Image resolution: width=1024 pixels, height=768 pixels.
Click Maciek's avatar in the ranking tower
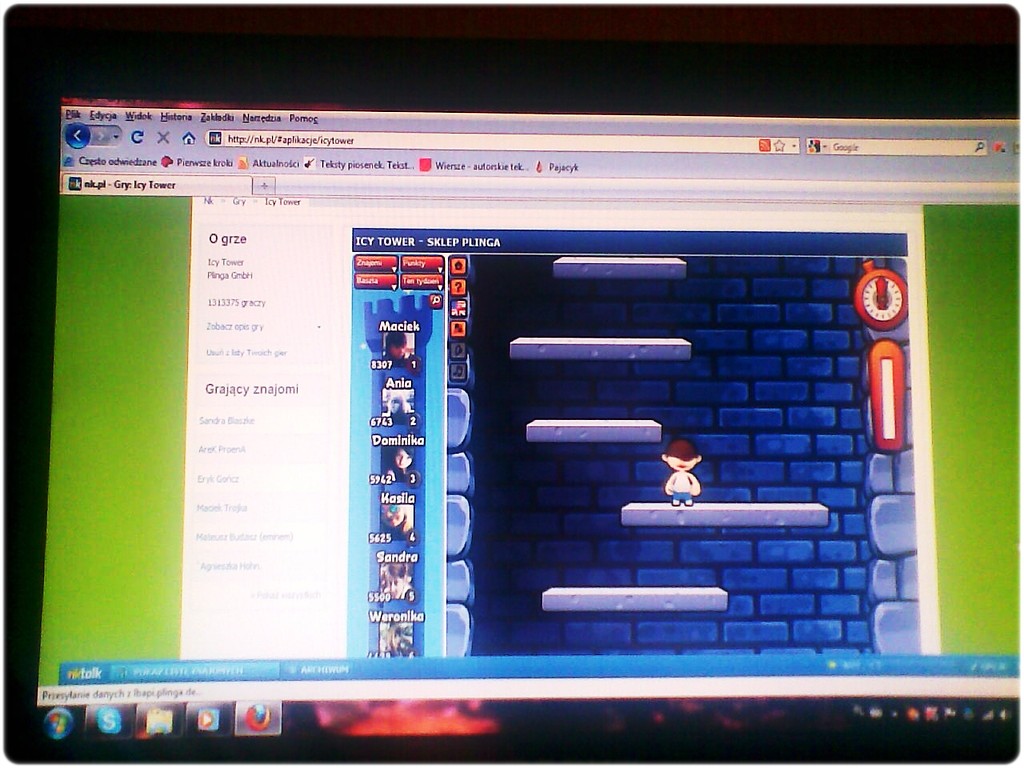(398, 347)
